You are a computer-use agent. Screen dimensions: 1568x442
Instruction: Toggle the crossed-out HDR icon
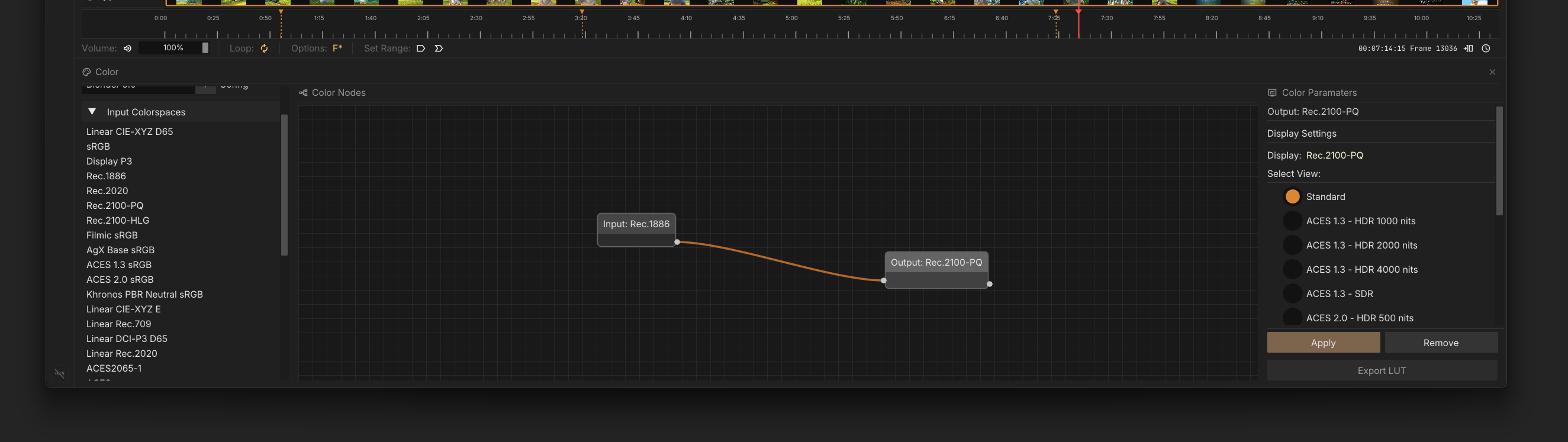[x=60, y=373]
